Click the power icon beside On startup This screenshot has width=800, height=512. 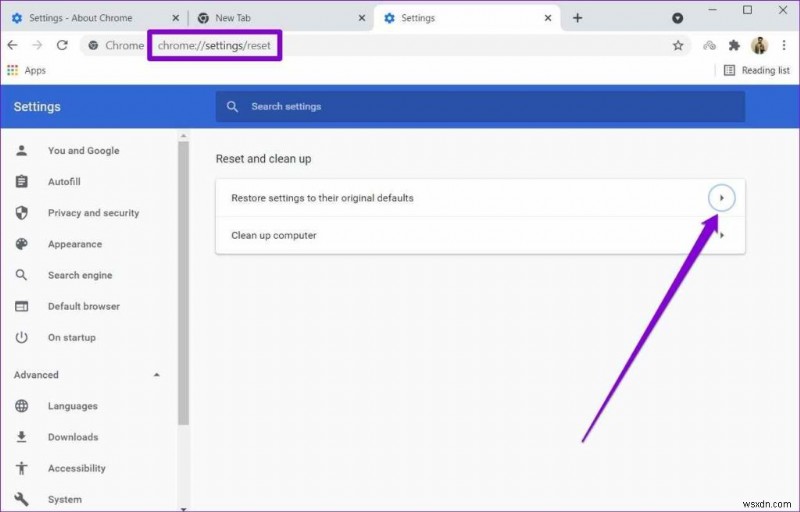tap(21, 337)
